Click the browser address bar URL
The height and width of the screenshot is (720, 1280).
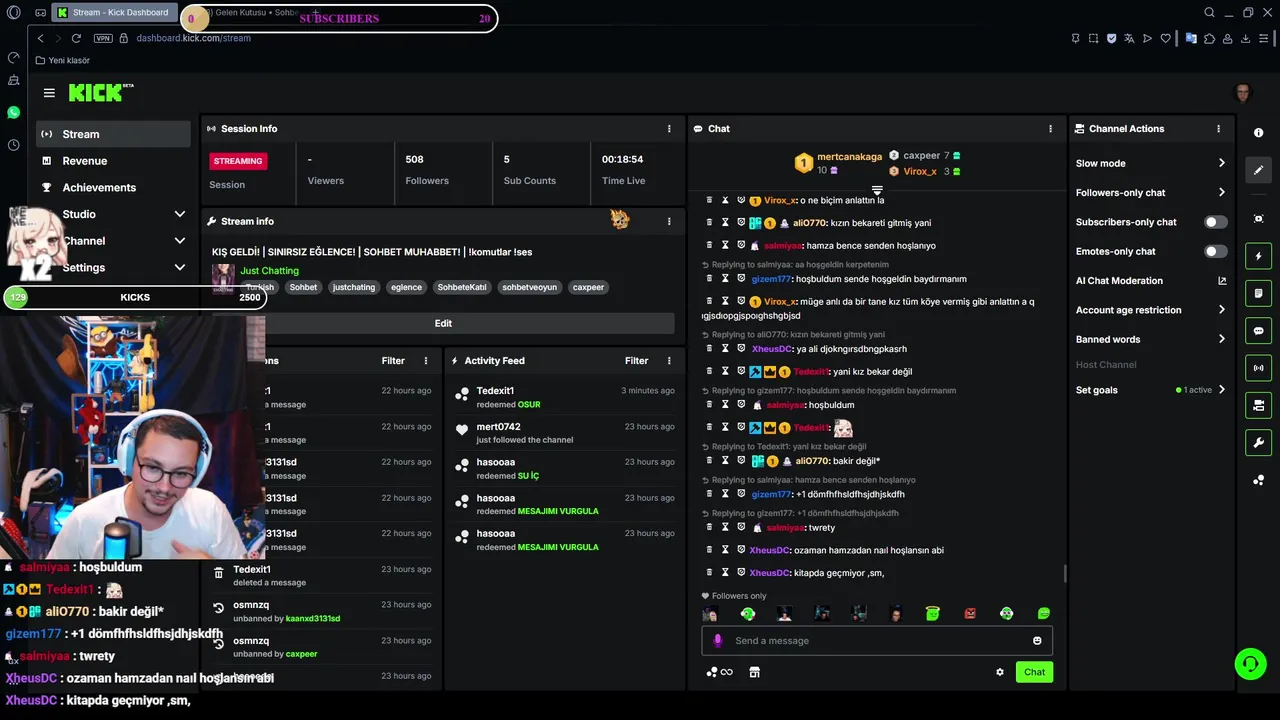[193, 38]
